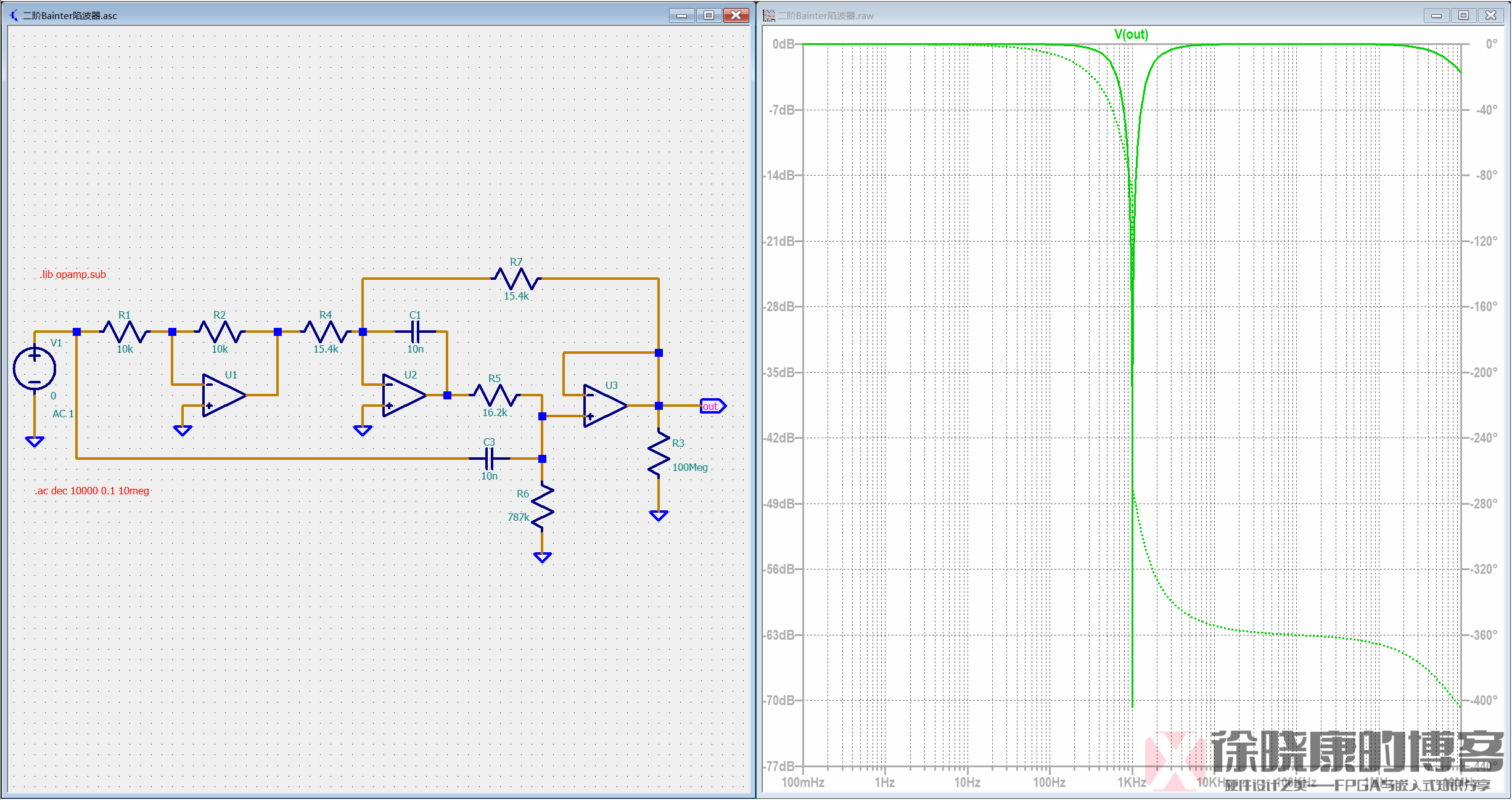Click resistor R7 in the feedback path
1512x800 pixels.
516,279
